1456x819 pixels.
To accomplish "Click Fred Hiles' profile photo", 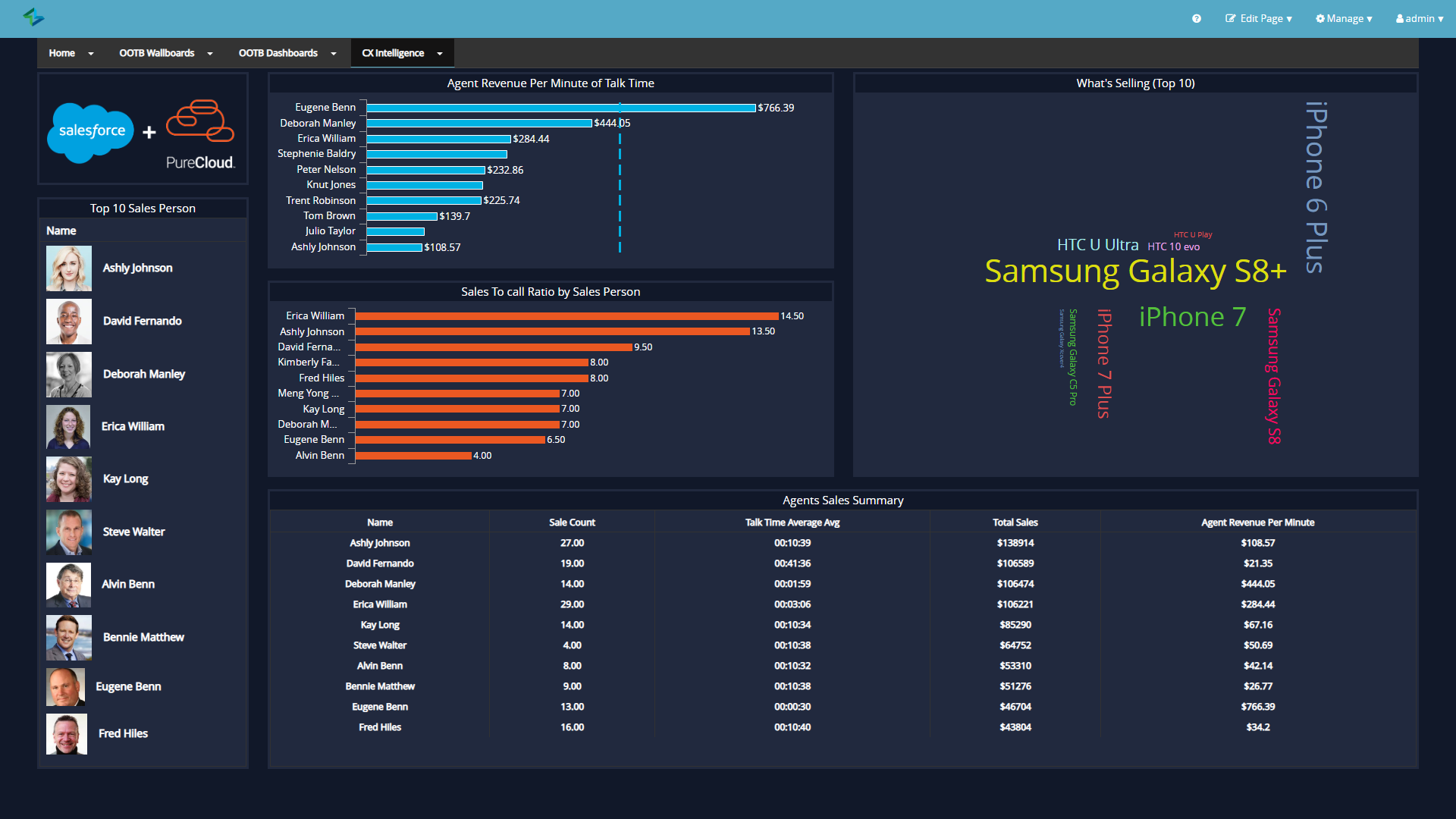I will coord(67,734).
